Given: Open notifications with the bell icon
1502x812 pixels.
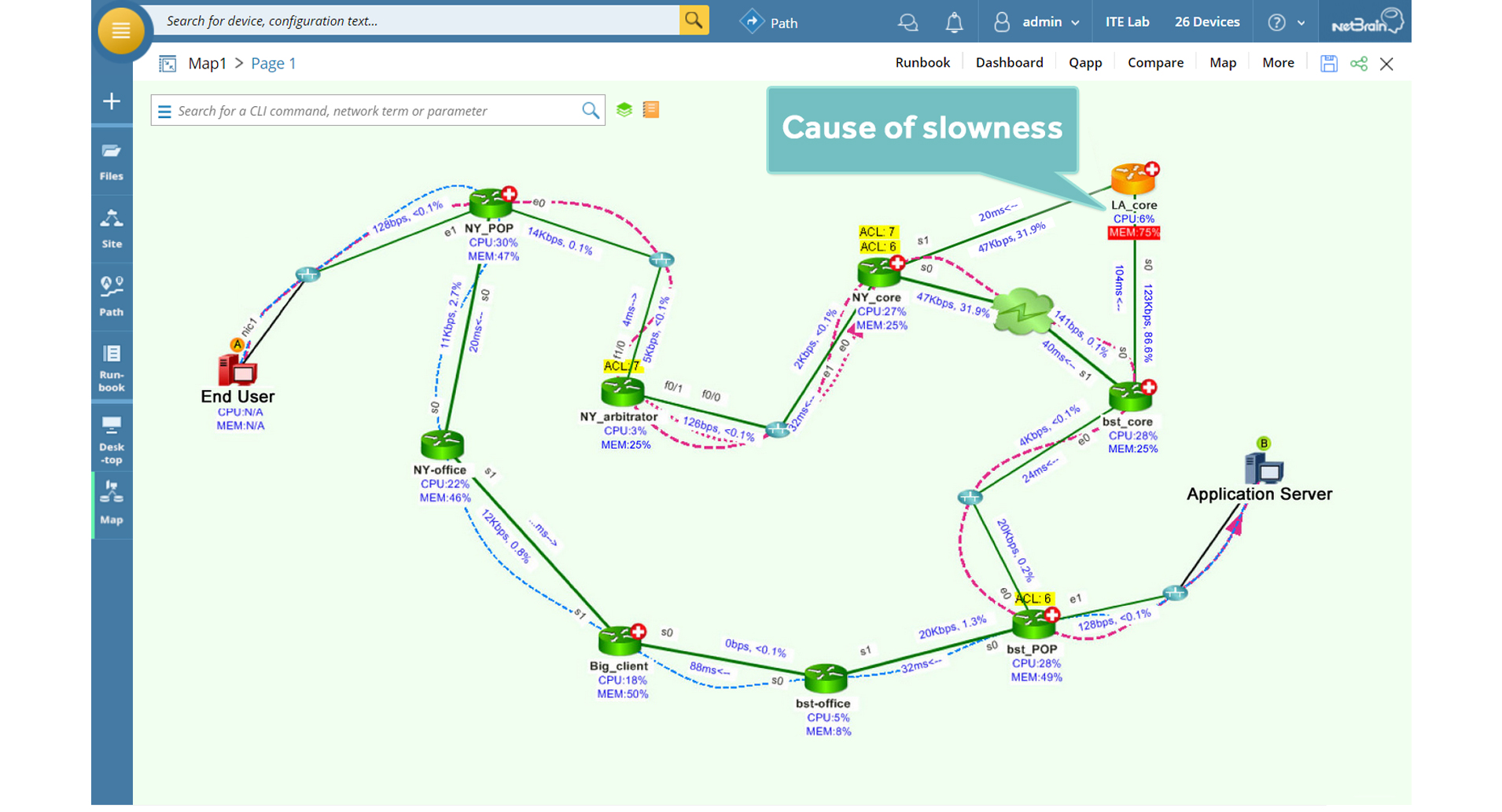Looking at the screenshot, I should point(954,22).
